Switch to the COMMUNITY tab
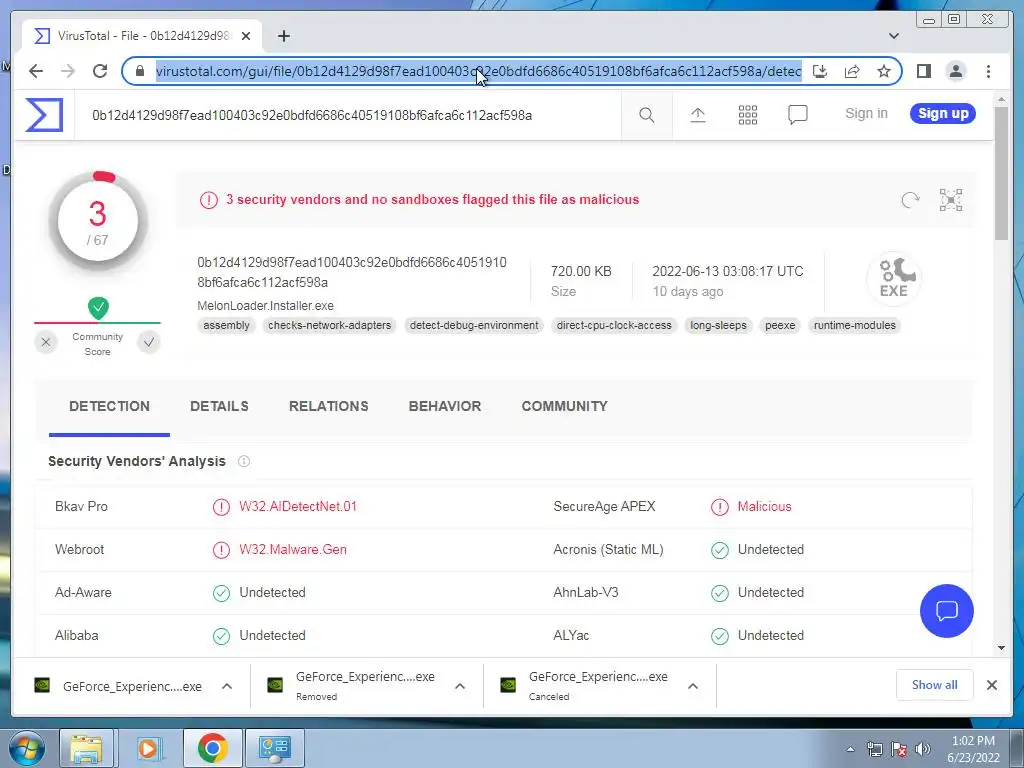The image size is (1024, 768). (x=564, y=406)
